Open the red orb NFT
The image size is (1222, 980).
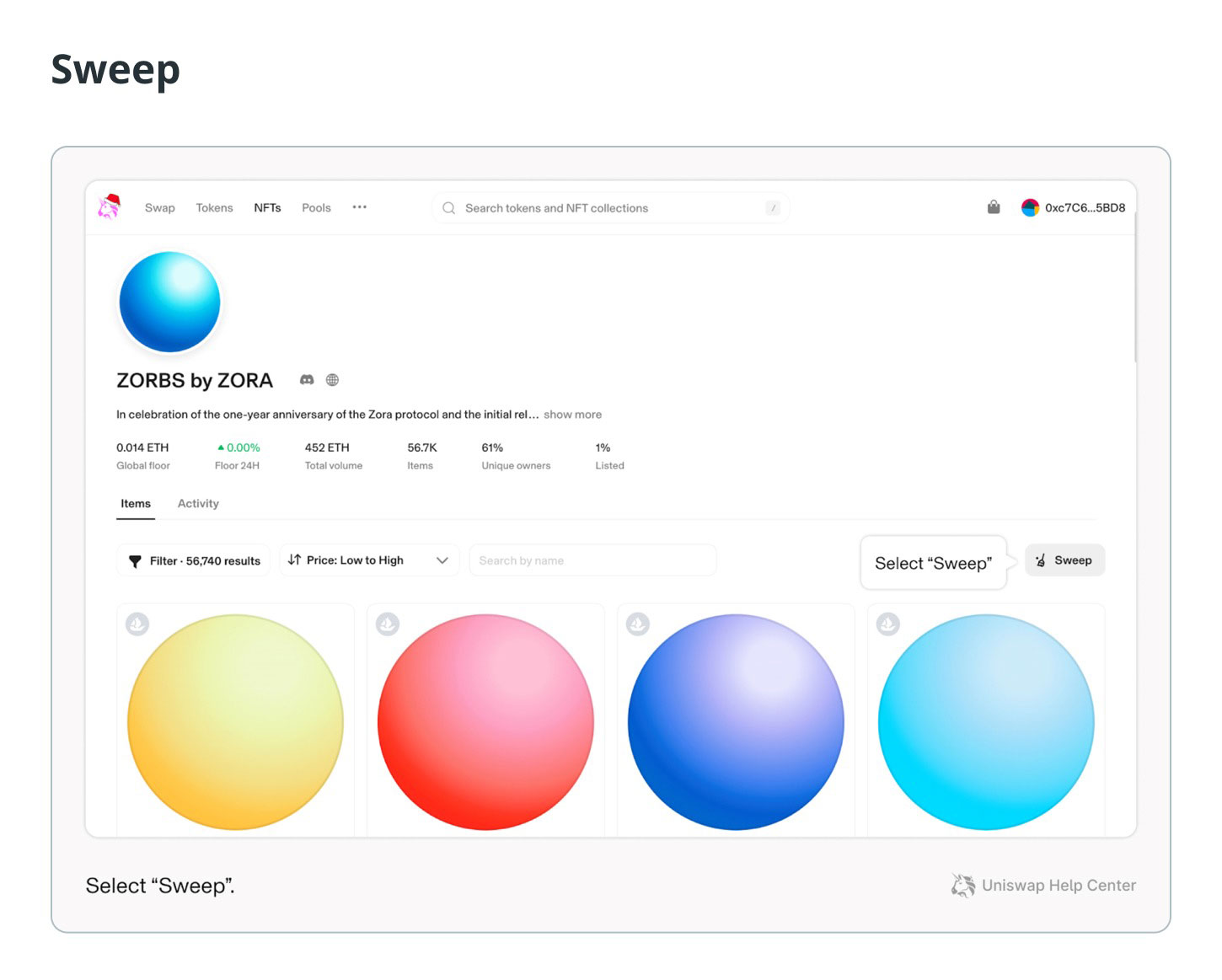tap(485, 721)
